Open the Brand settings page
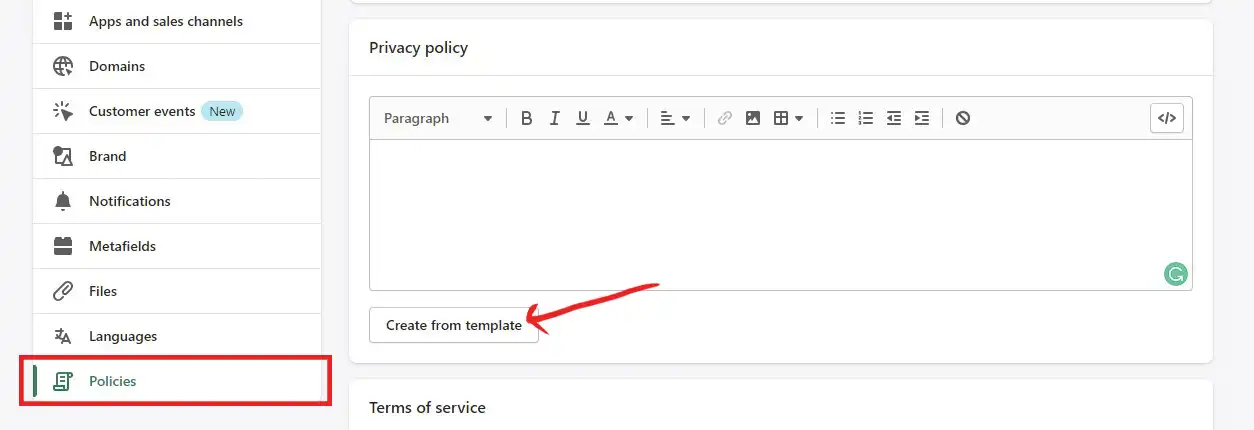 pos(177,156)
